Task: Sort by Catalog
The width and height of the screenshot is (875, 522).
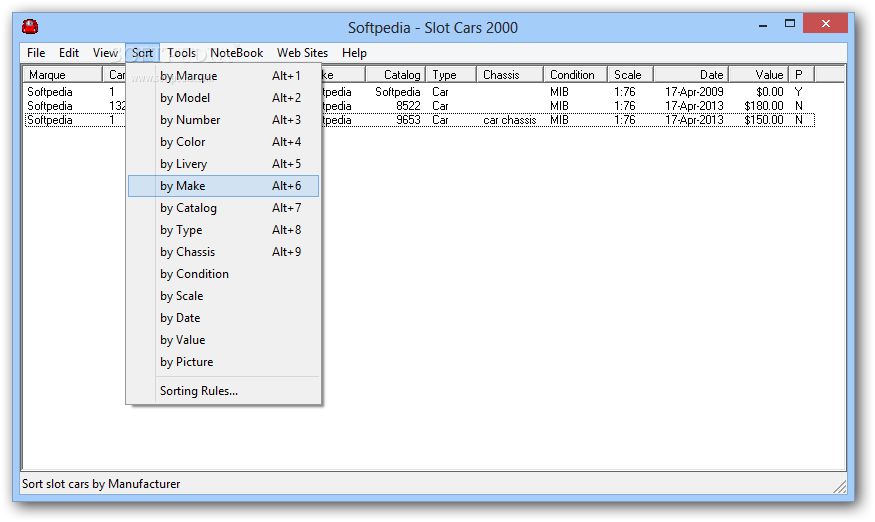Action: 223,208
